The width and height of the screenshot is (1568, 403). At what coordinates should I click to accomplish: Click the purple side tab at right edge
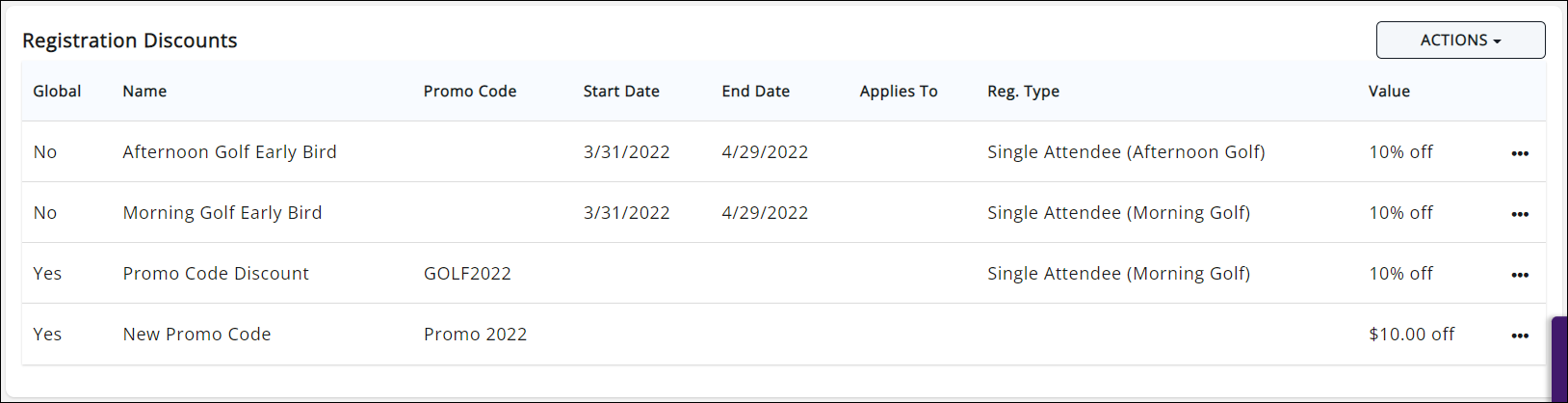tap(1559, 359)
